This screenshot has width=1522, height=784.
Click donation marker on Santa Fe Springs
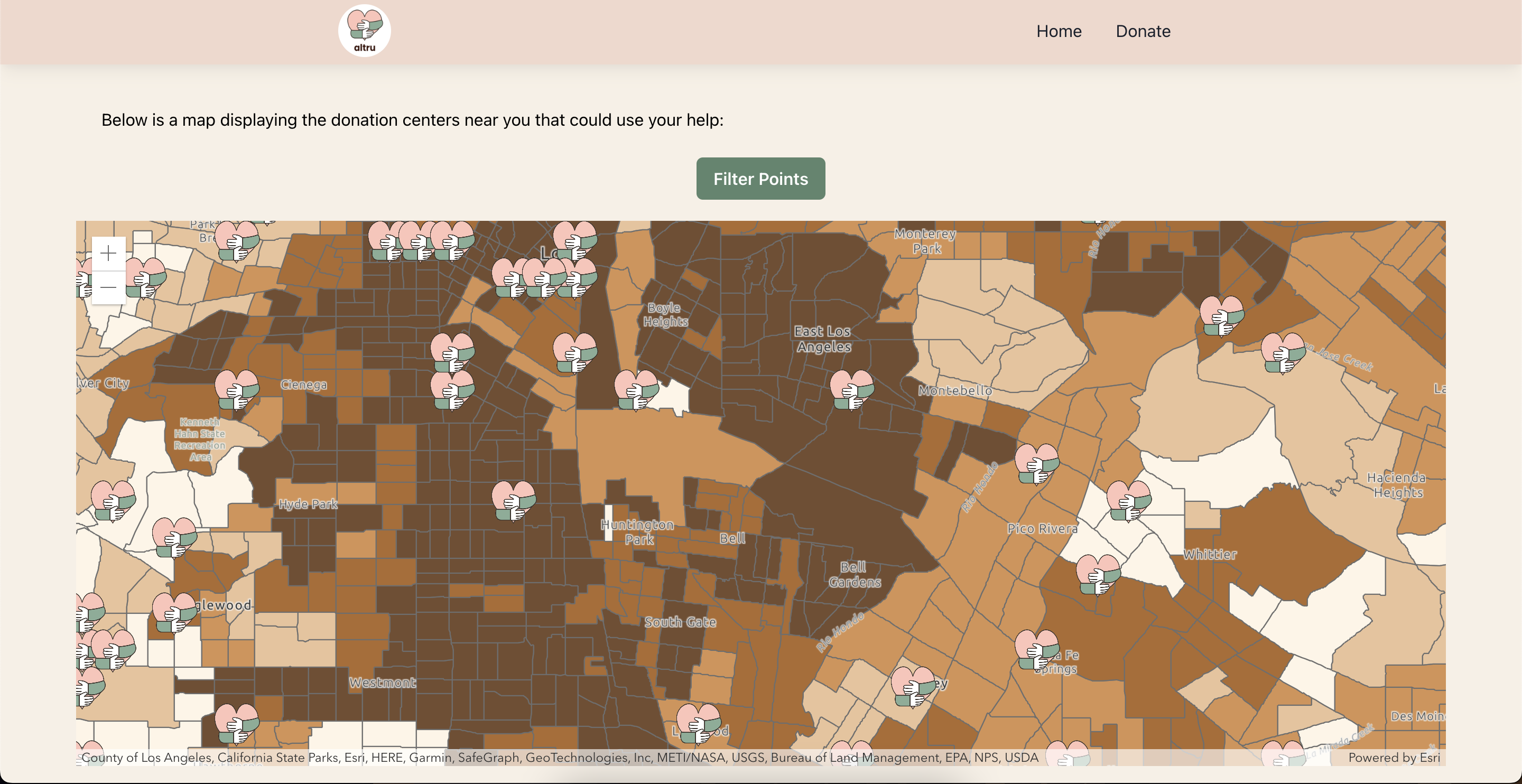(1036, 649)
